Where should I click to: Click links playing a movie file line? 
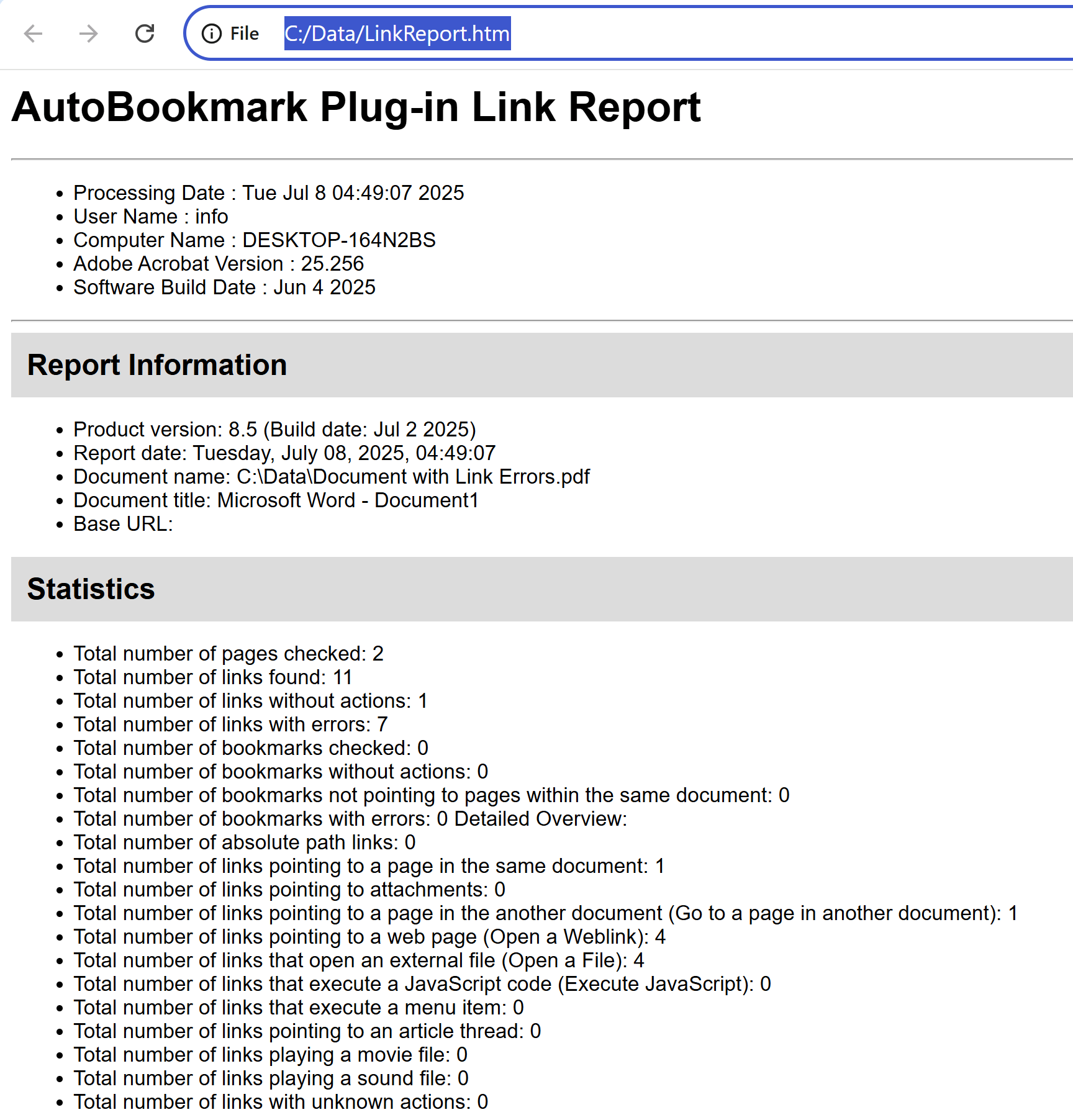coord(270,1055)
